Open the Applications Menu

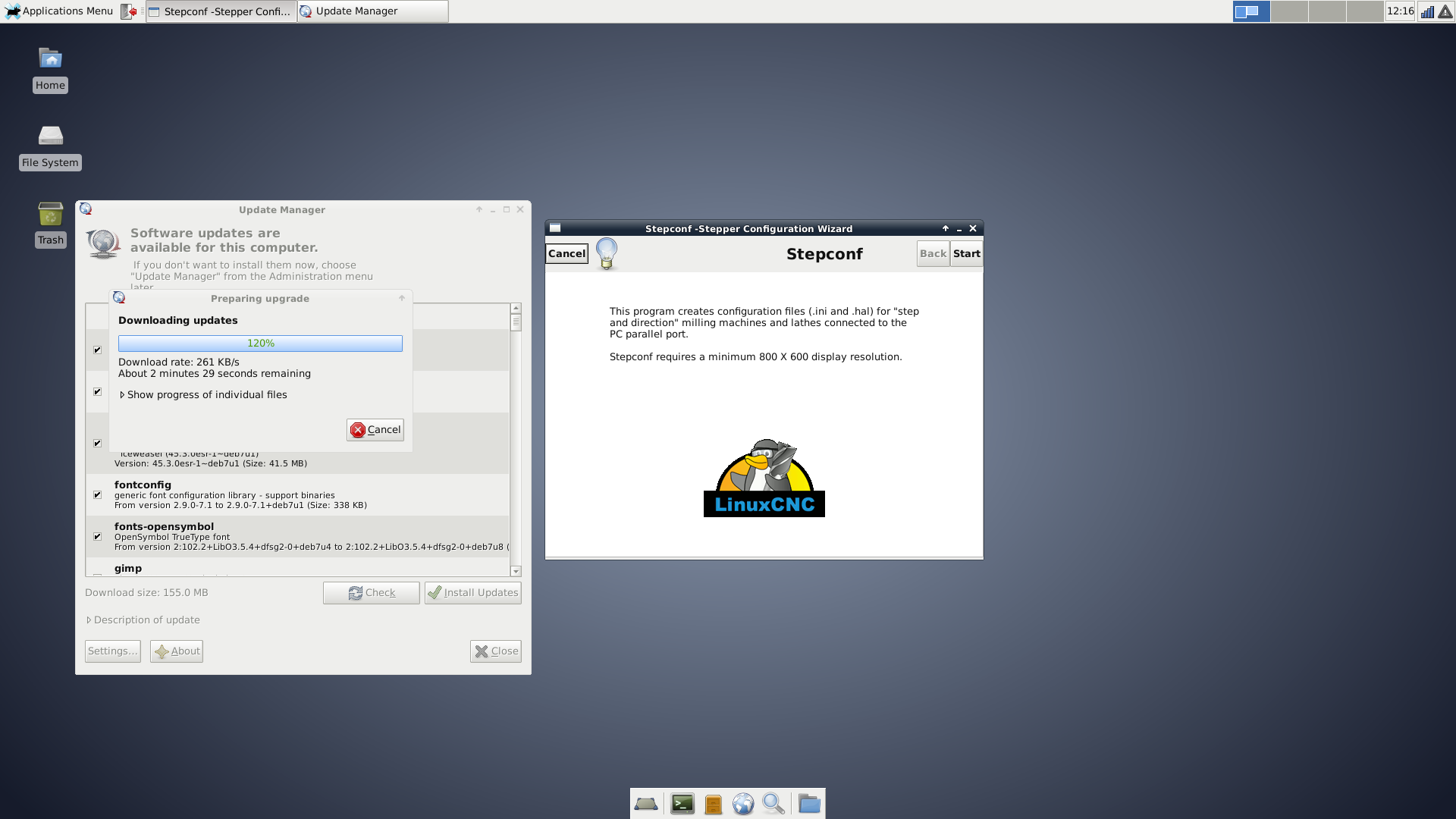point(59,11)
